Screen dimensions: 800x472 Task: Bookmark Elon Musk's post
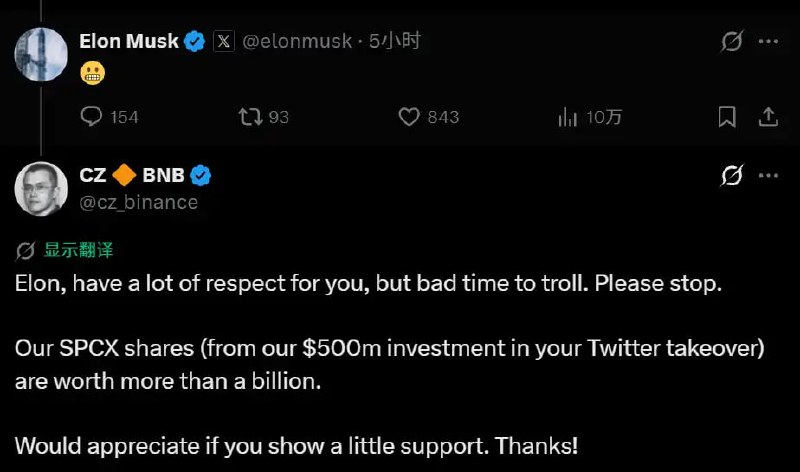[x=727, y=117]
